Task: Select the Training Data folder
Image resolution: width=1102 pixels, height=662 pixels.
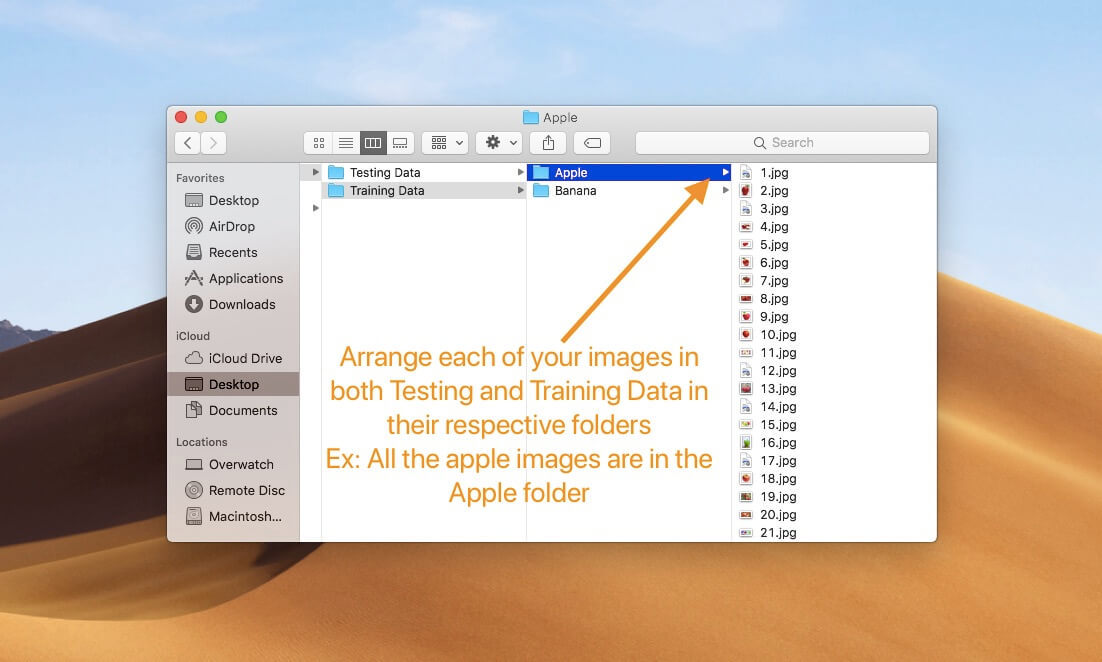Action: (x=387, y=191)
